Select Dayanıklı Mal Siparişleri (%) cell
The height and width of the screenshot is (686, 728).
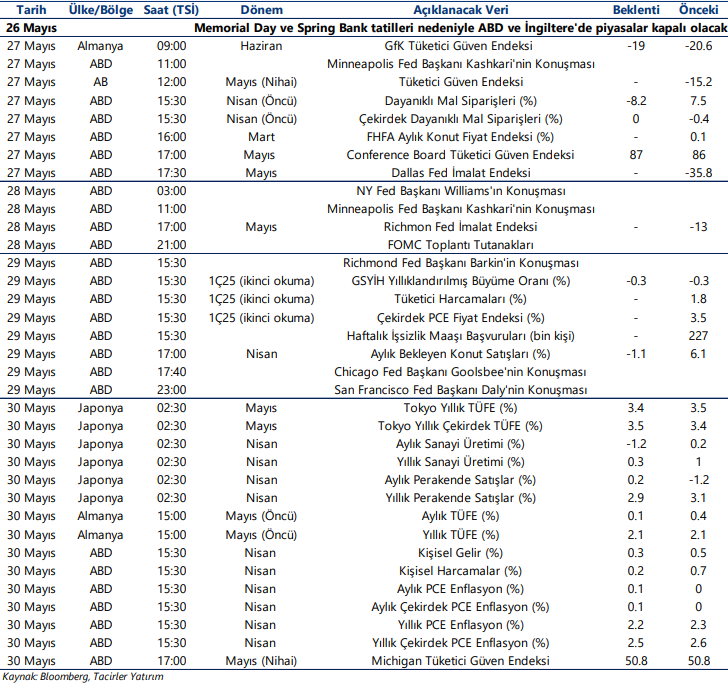(461, 101)
